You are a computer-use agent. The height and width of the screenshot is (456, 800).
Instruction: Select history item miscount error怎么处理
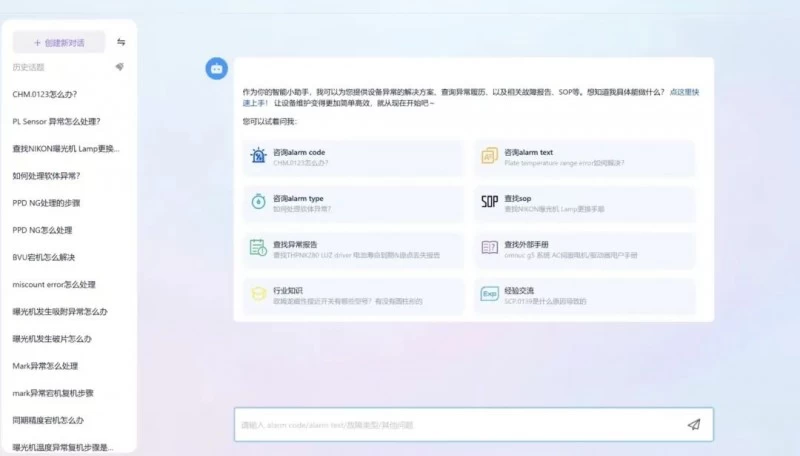[54, 284]
